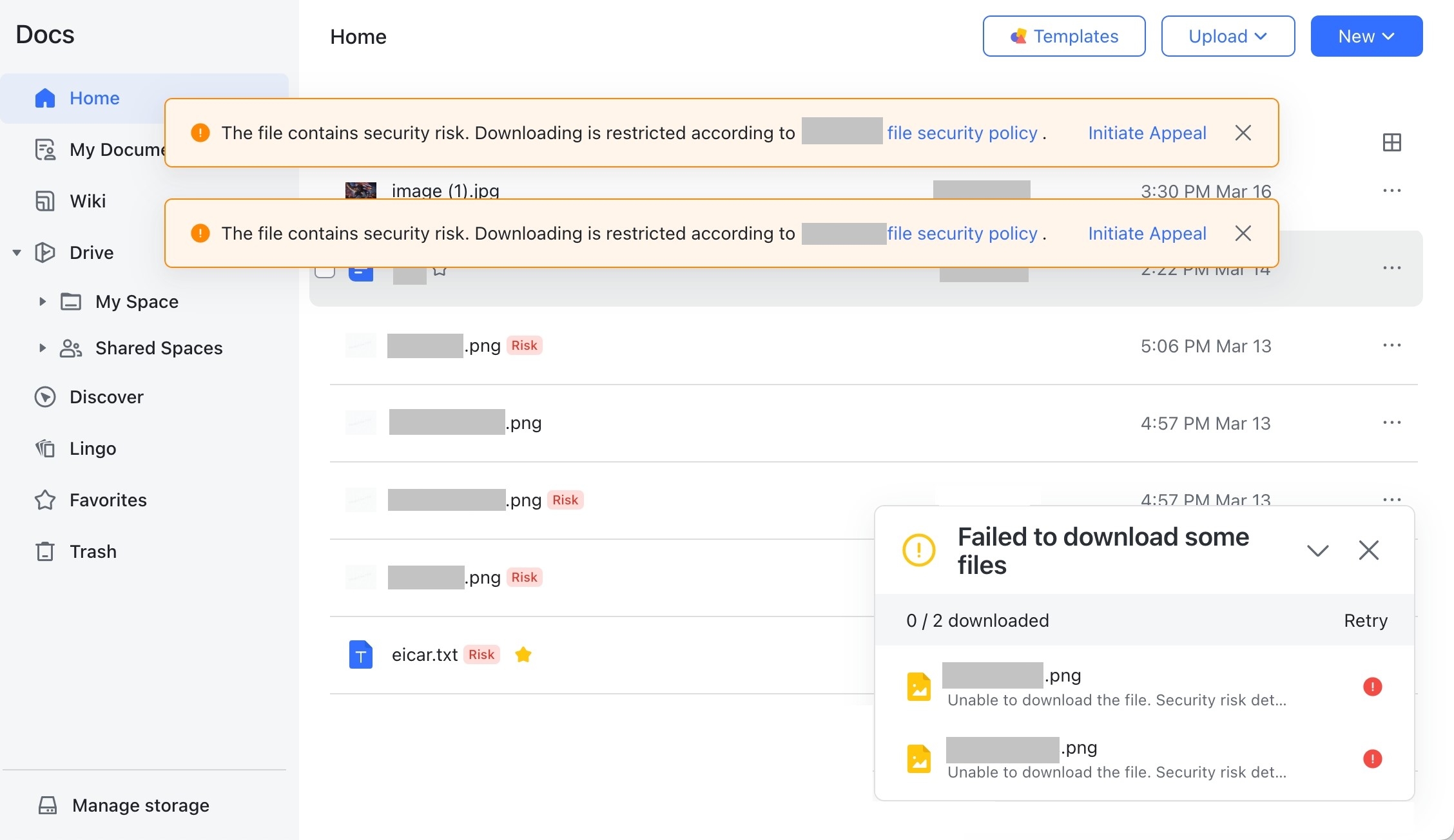The height and width of the screenshot is (840, 1454).
Task: Tick the checkbox of the highlighted document row
Action: (325, 272)
